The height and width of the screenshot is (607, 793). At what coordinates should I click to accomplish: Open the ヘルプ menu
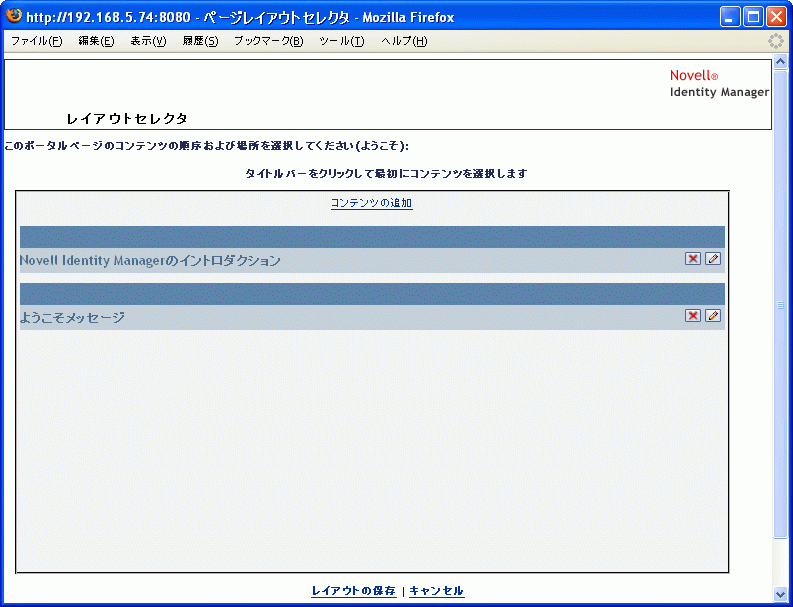[404, 41]
